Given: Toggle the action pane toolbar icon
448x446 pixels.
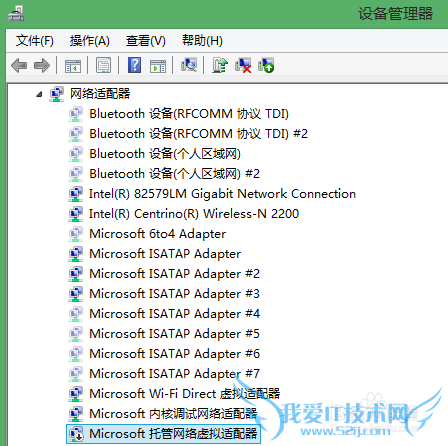Looking at the screenshot, I should pyautogui.click(x=158, y=66).
